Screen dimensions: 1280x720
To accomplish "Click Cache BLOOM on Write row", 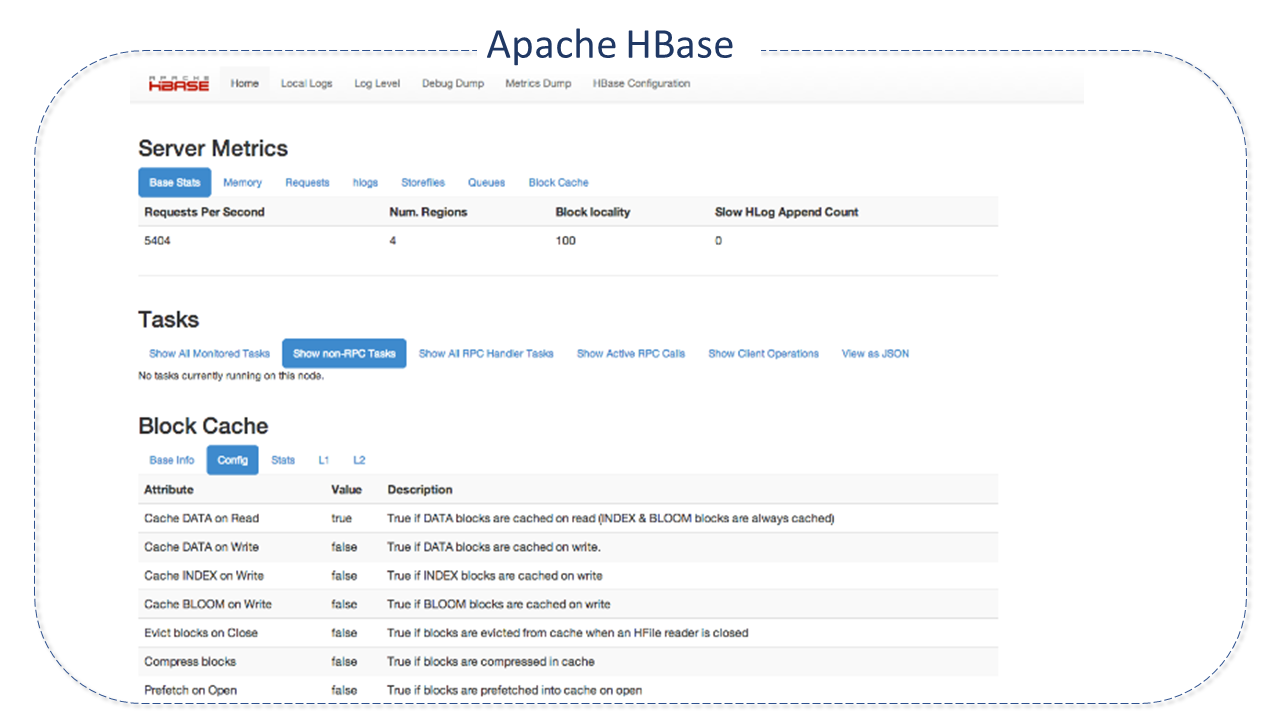I will (568, 604).
